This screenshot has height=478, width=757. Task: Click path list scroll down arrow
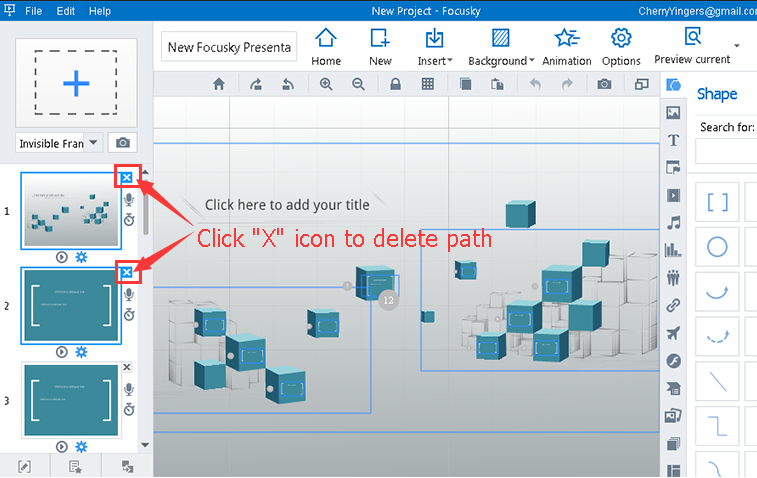point(145,445)
